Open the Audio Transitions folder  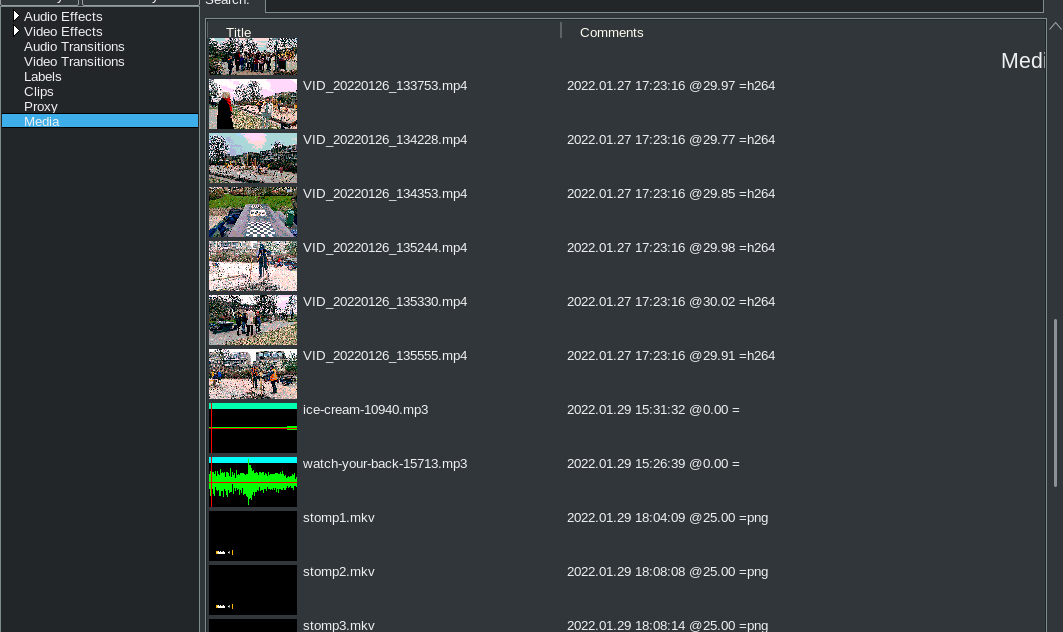click(74, 47)
